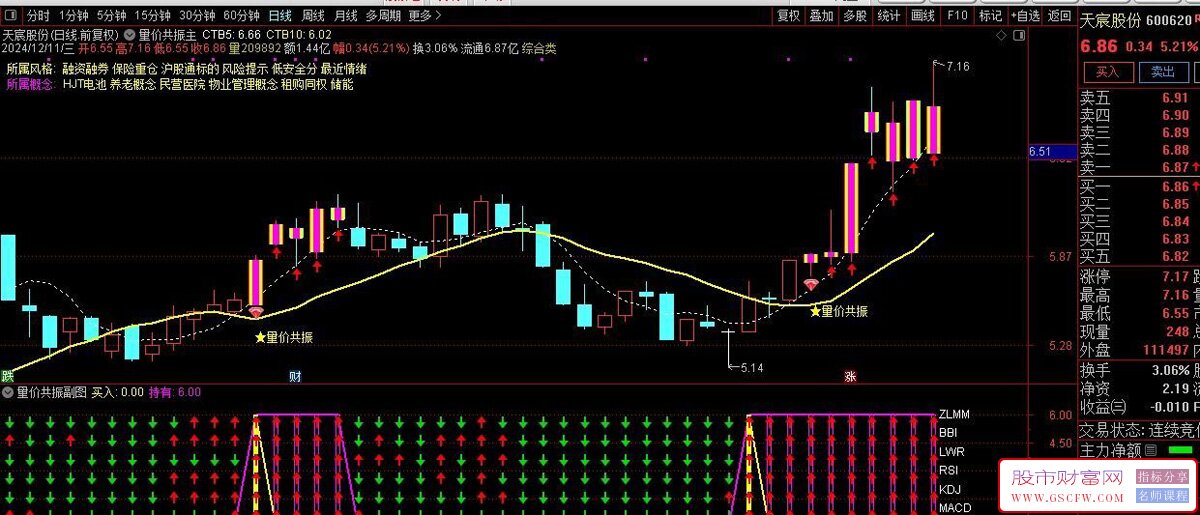Select the 卖一 6.87 order row

(x=1138, y=167)
